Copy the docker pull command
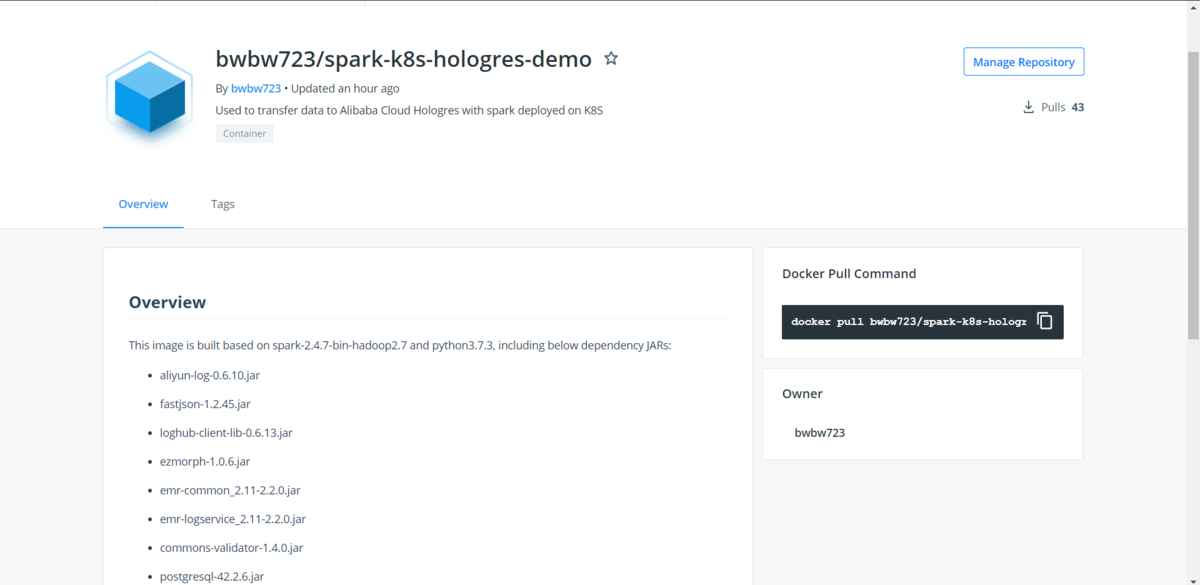The height and width of the screenshot is (585, 1200). pos(1045,321)
